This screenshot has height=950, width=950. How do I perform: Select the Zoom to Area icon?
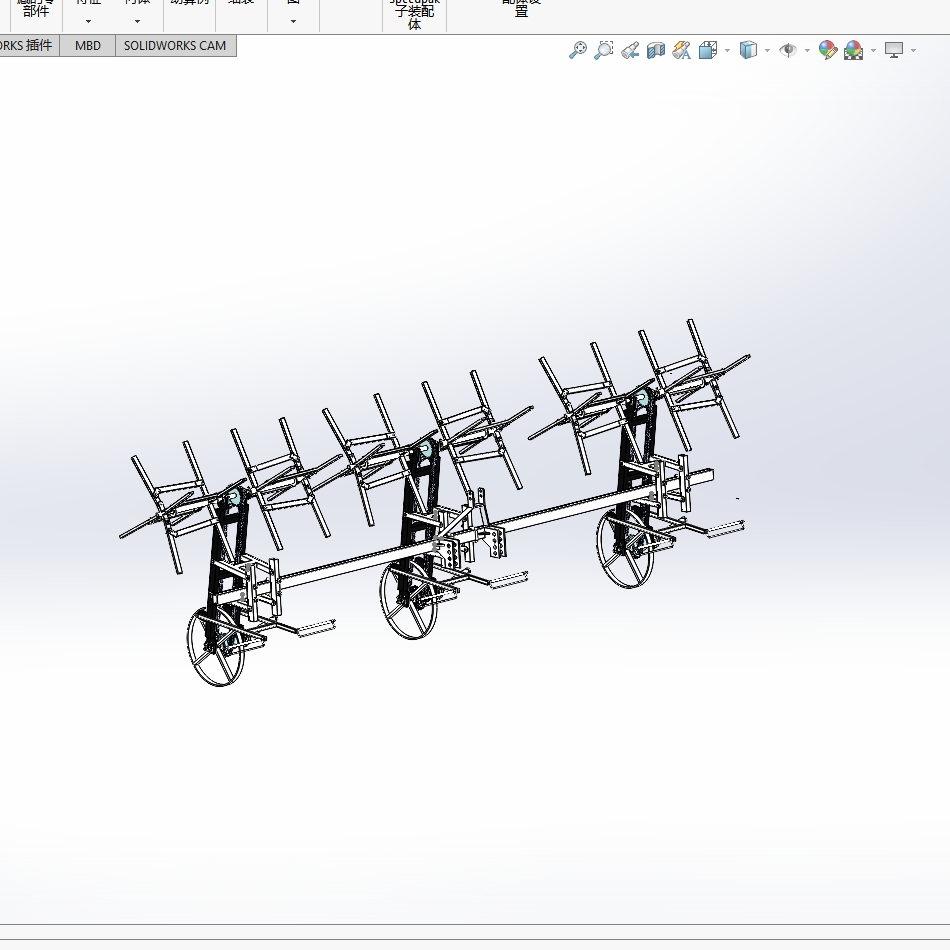(603, 50)
